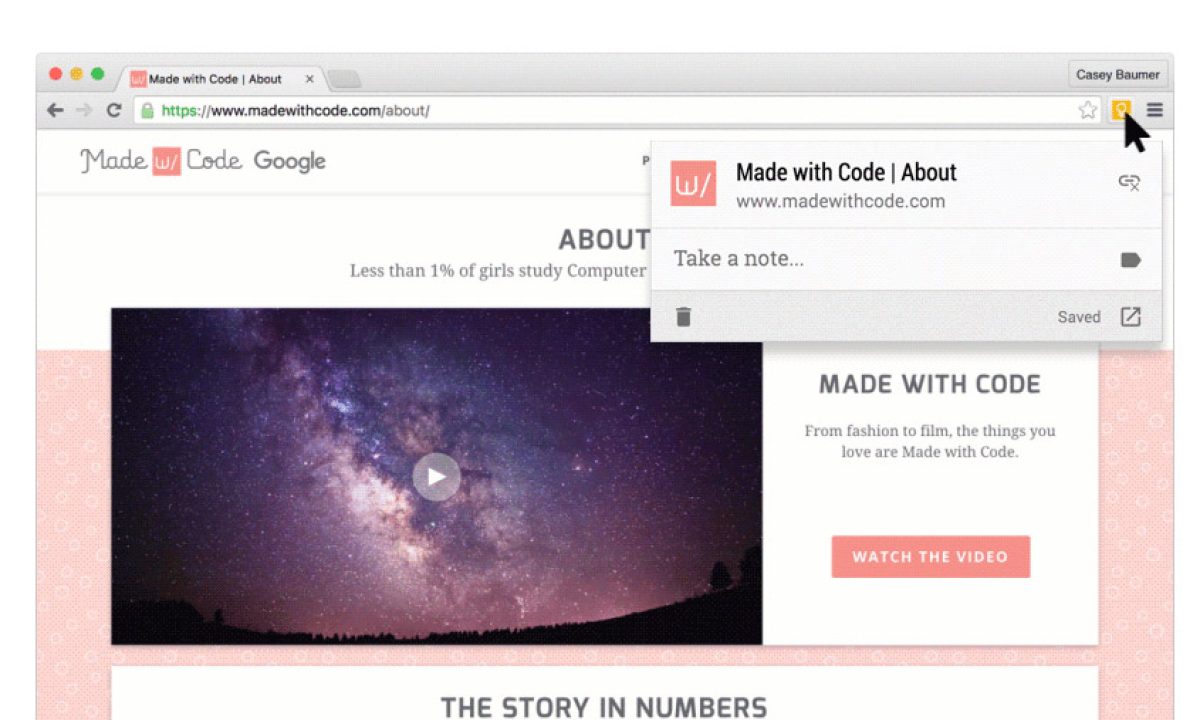
Task: Click the green secure lock icon
Action: (x=148, y=110)
